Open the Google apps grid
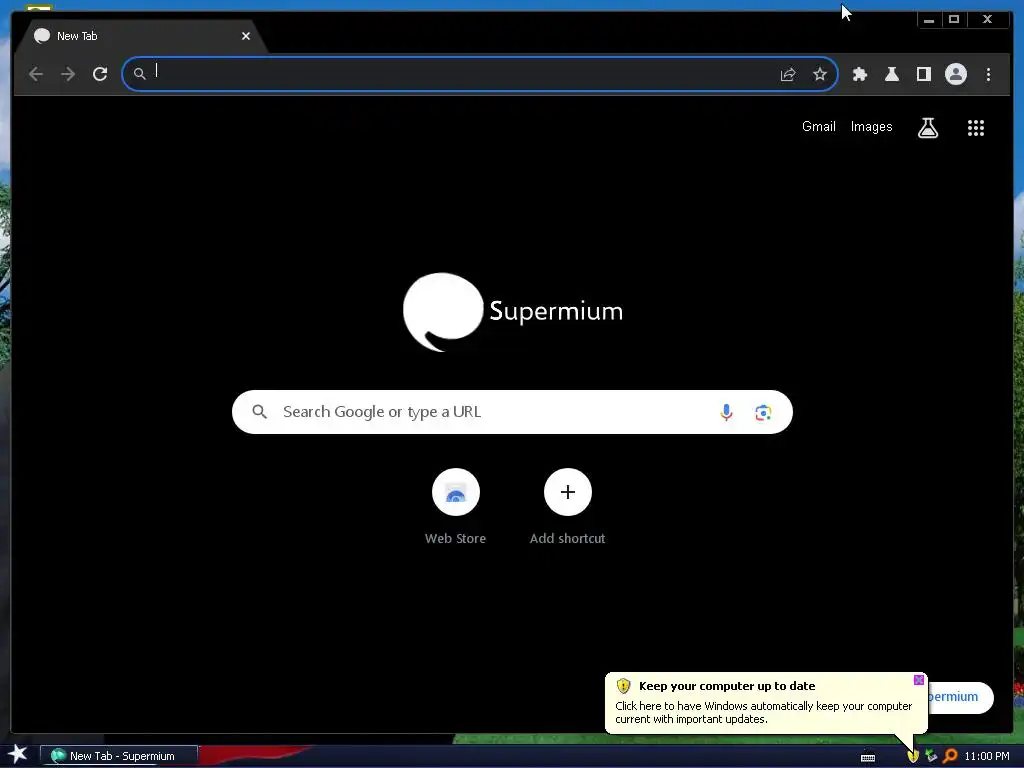Viewport: 1024px width, 768px height. pos(976,128)
